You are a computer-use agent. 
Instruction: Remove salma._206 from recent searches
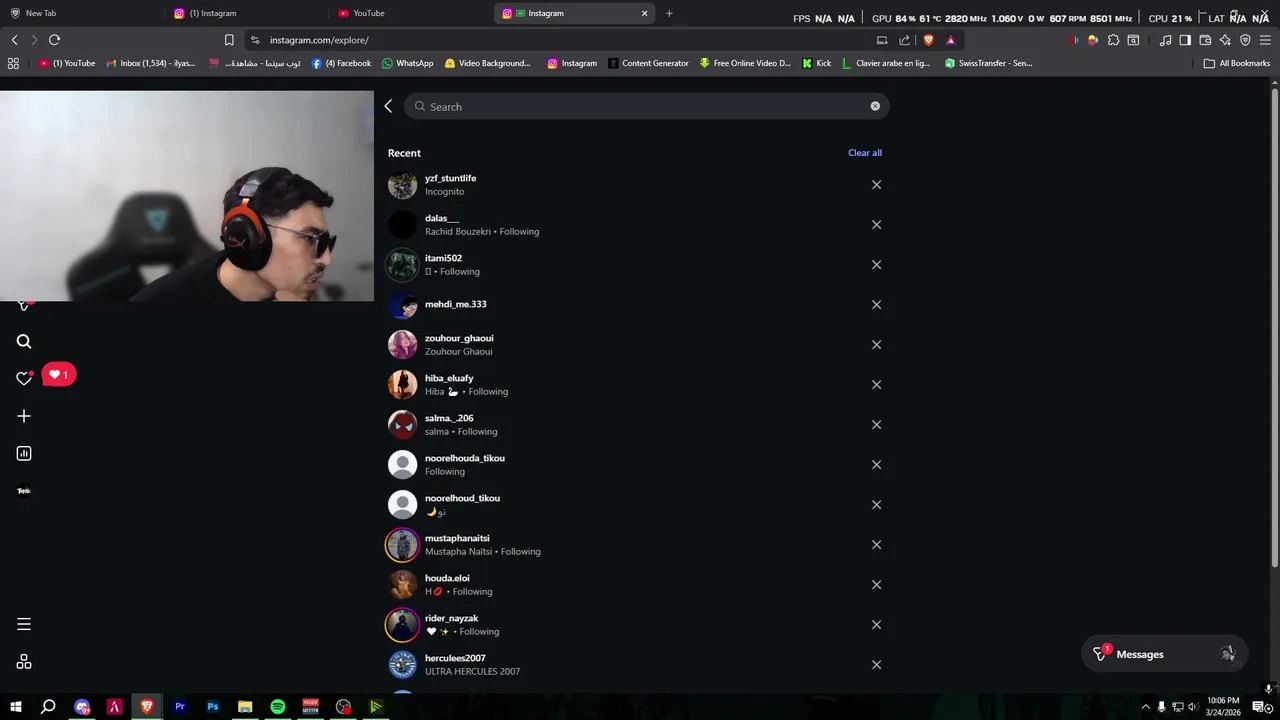tap(876, 425)
